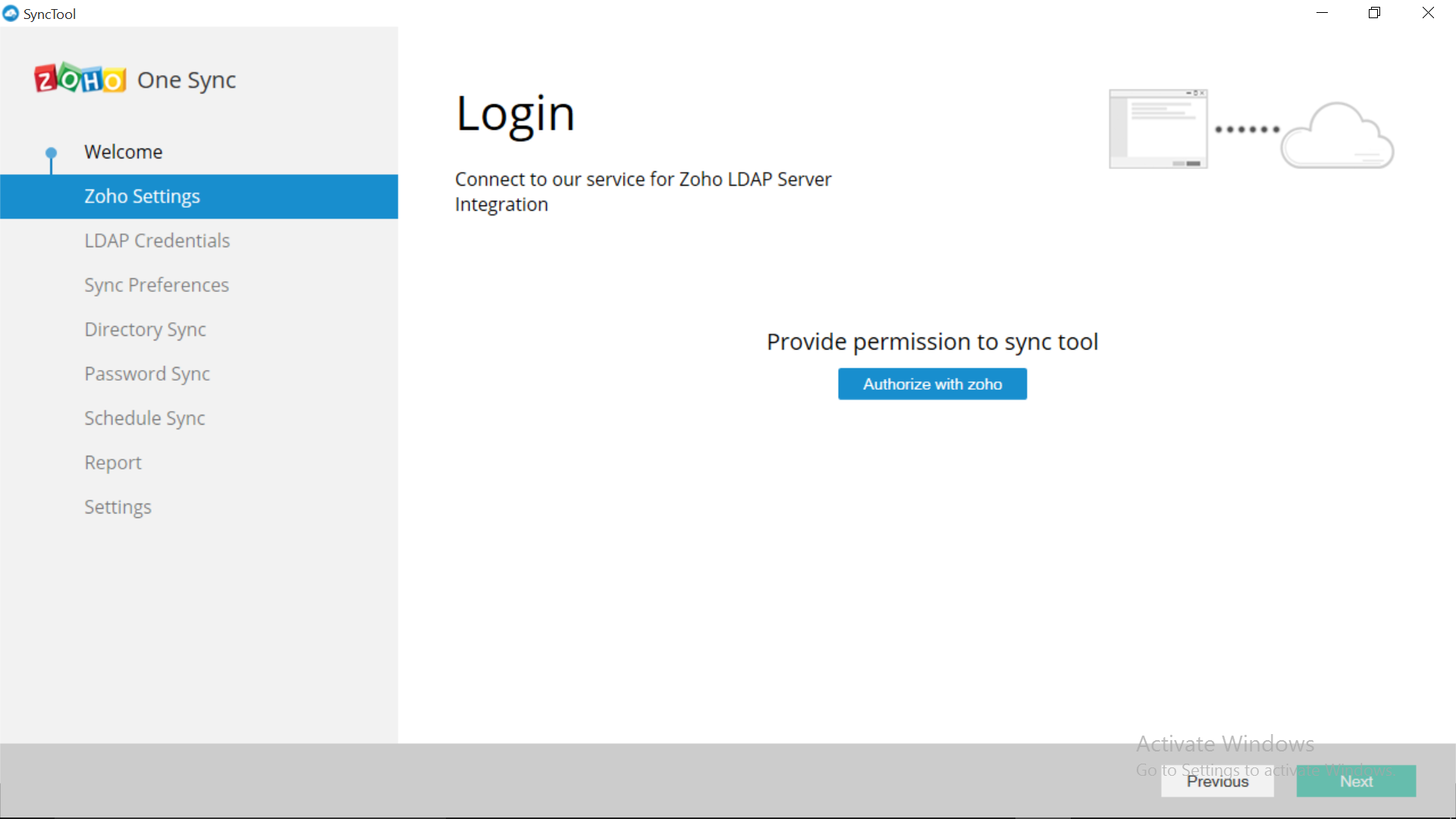Click the Zoho logo in the sidebar
Viewport: 1456px width, 819px height.
pos(80,78)
